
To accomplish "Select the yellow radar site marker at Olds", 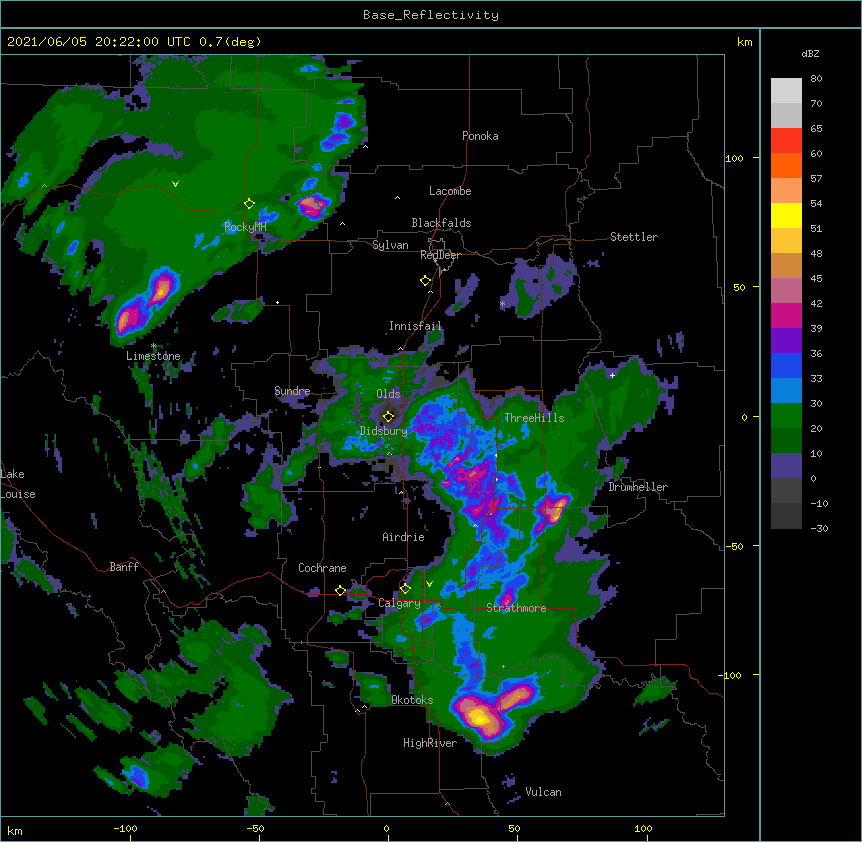I will tap(388, 416).
